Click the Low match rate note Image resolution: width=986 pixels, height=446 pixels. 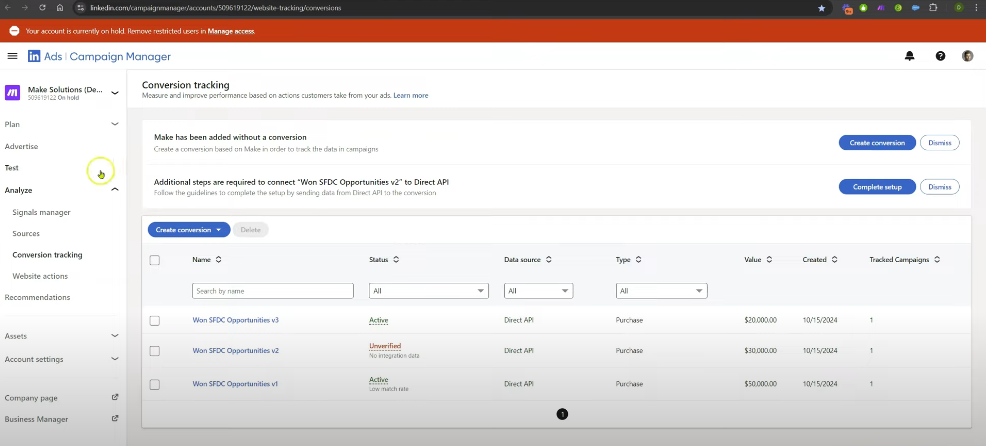(387, 389)
